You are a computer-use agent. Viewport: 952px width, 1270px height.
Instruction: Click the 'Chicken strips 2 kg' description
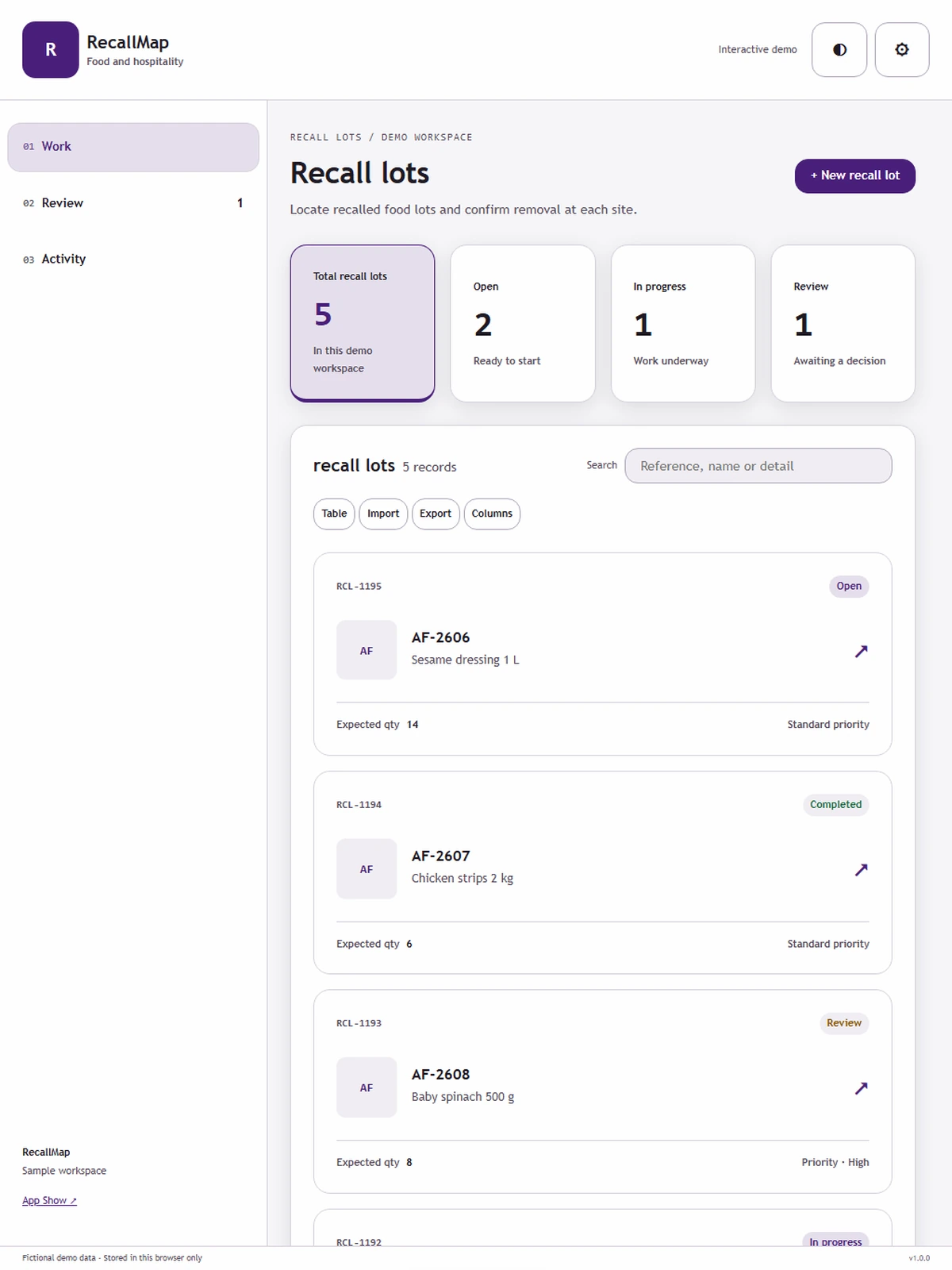pyautogui.click(x=463, y=878)
